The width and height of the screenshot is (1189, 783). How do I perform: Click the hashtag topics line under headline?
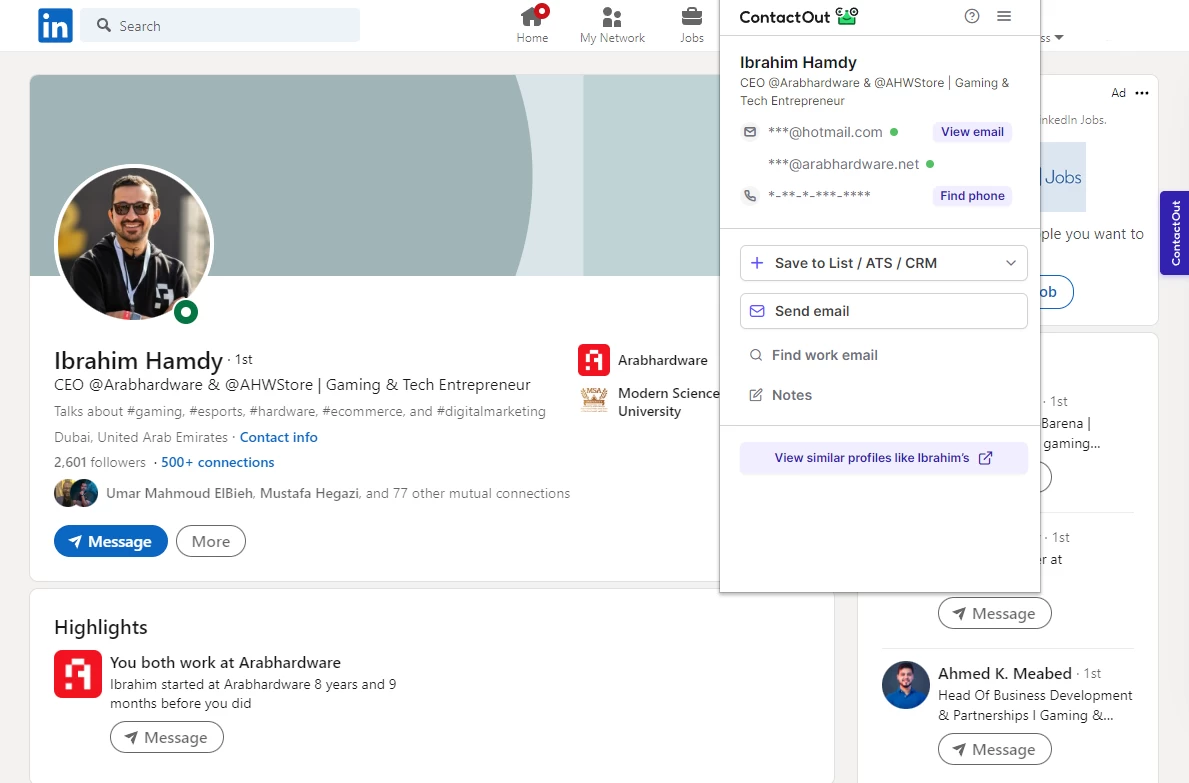tap(300, 412)
